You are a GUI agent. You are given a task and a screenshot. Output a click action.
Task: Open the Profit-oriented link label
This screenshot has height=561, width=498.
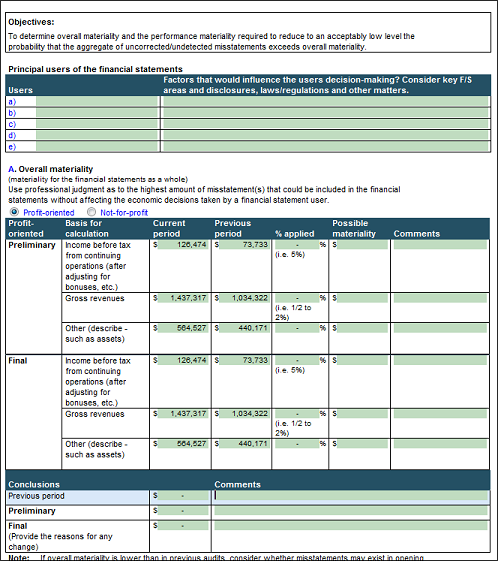(x=49, y=213)
